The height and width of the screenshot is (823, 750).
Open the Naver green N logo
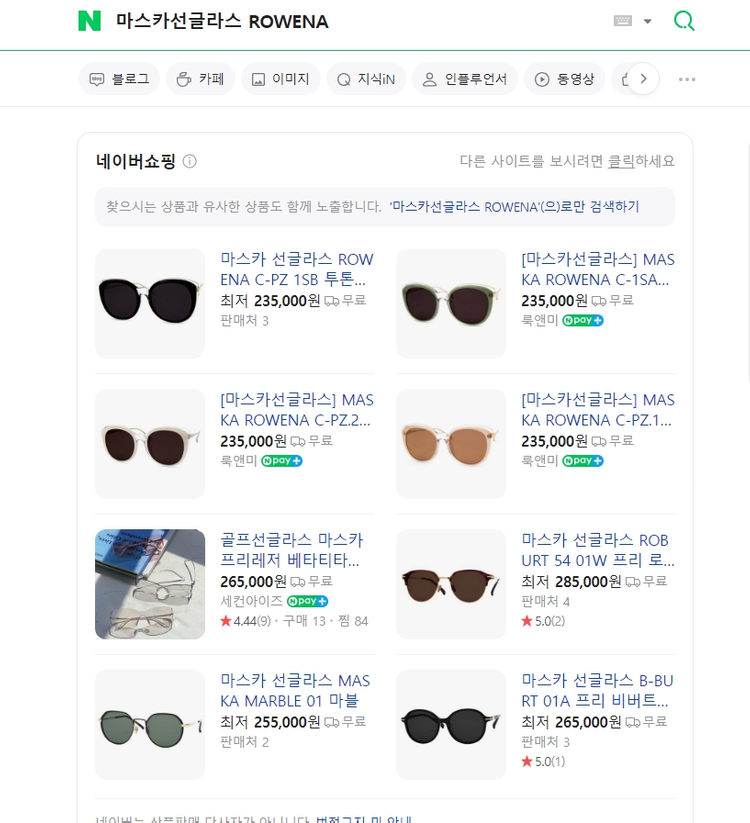point(89,21)
